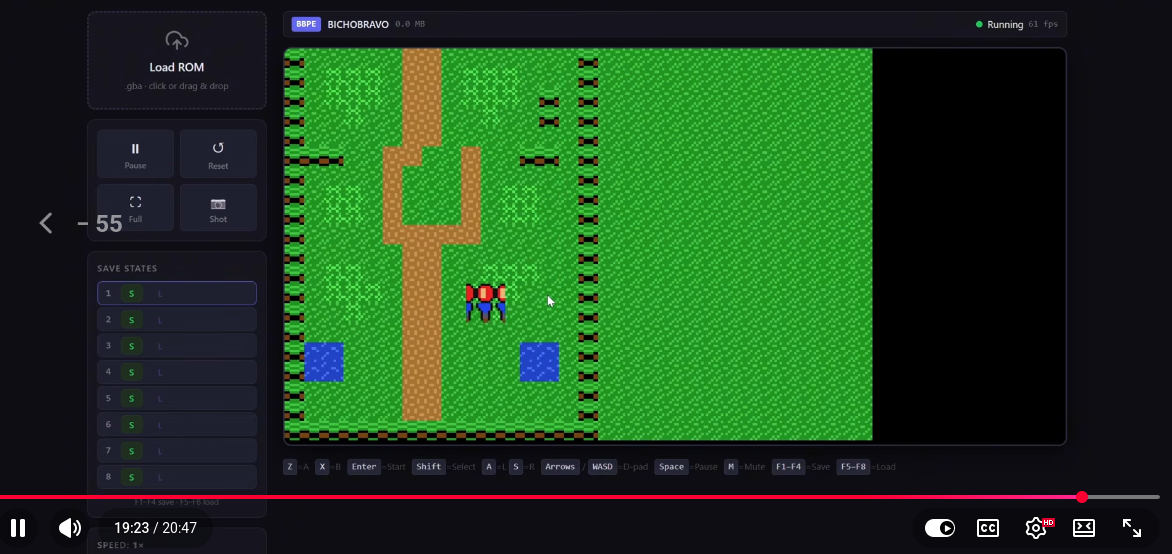
Task: Toggle the video autoplay switch
Action: click(x=940, y=528)
